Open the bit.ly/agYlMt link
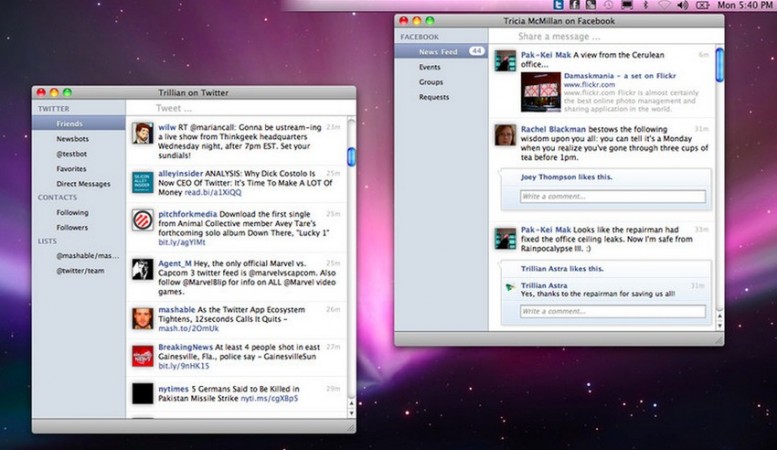 (181, 242)
